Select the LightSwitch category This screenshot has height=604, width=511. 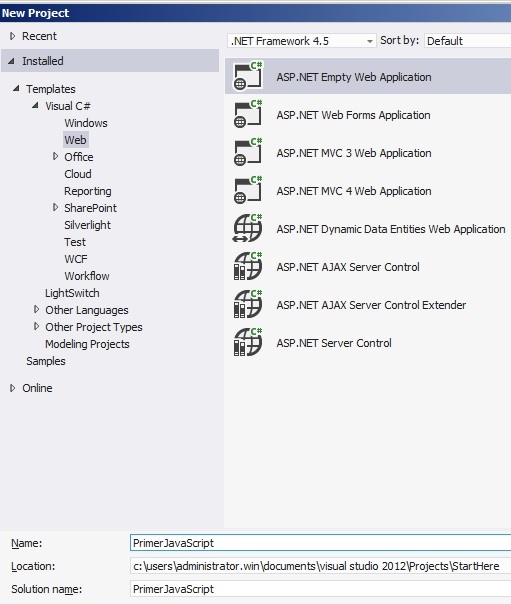tap(72, 293)
